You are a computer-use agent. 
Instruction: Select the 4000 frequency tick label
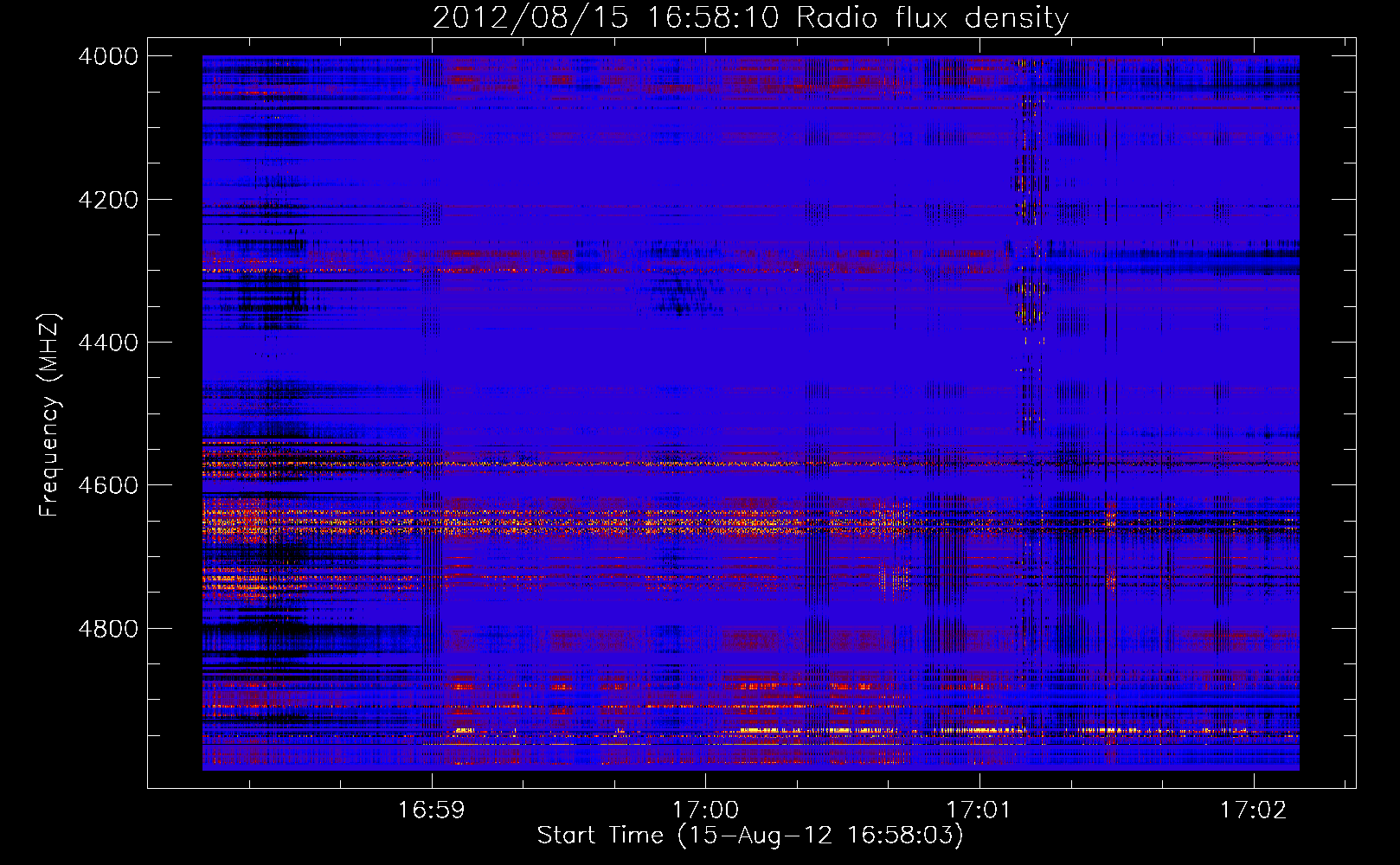pos(108,56)
